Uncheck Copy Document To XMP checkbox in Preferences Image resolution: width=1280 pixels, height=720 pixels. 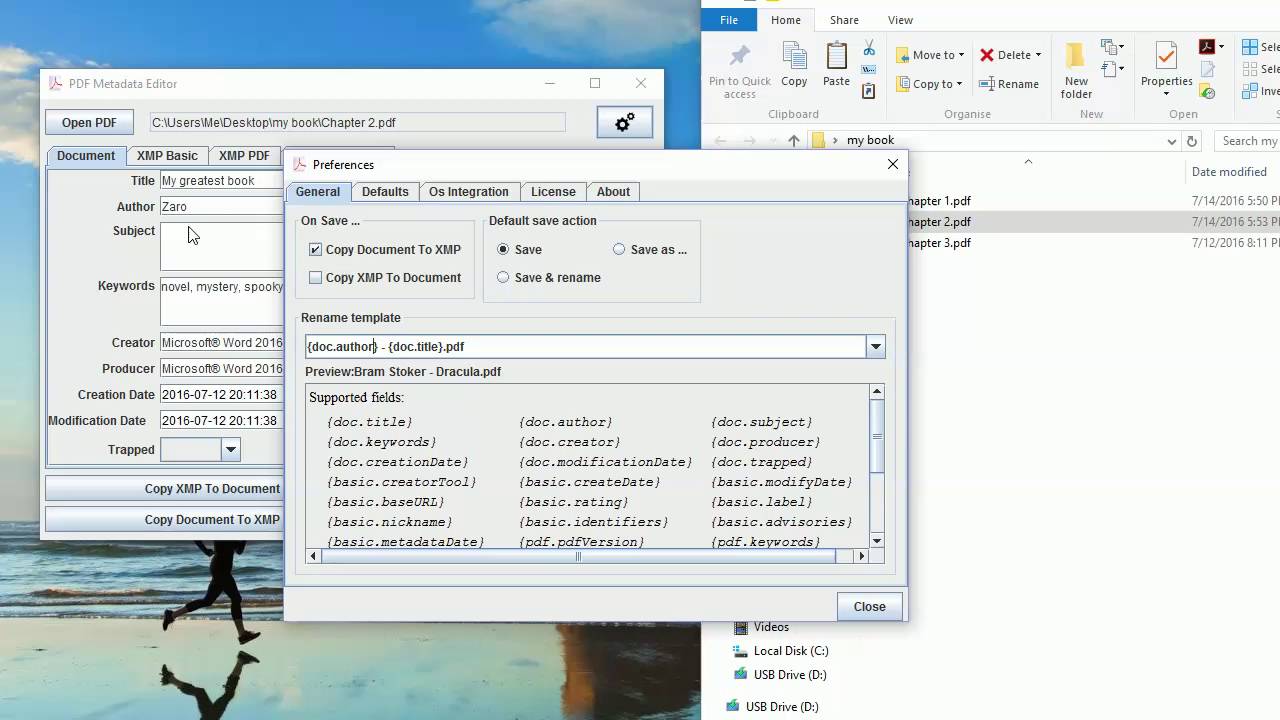click(x=316, y=250)
